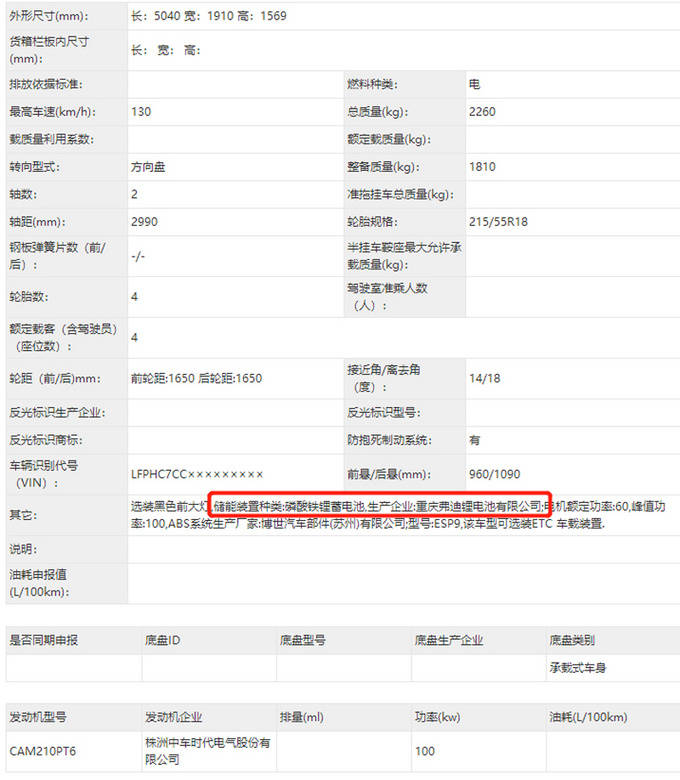680x780 pixels.
Task: Select the fuel type value 电
Action: click(x=475, y=84)
